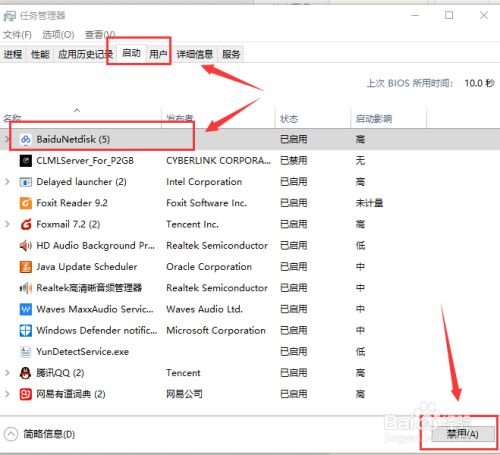Click 网易公司 publisher cell
This screenshot has height=455, width=500.
[x=184, y=394]
